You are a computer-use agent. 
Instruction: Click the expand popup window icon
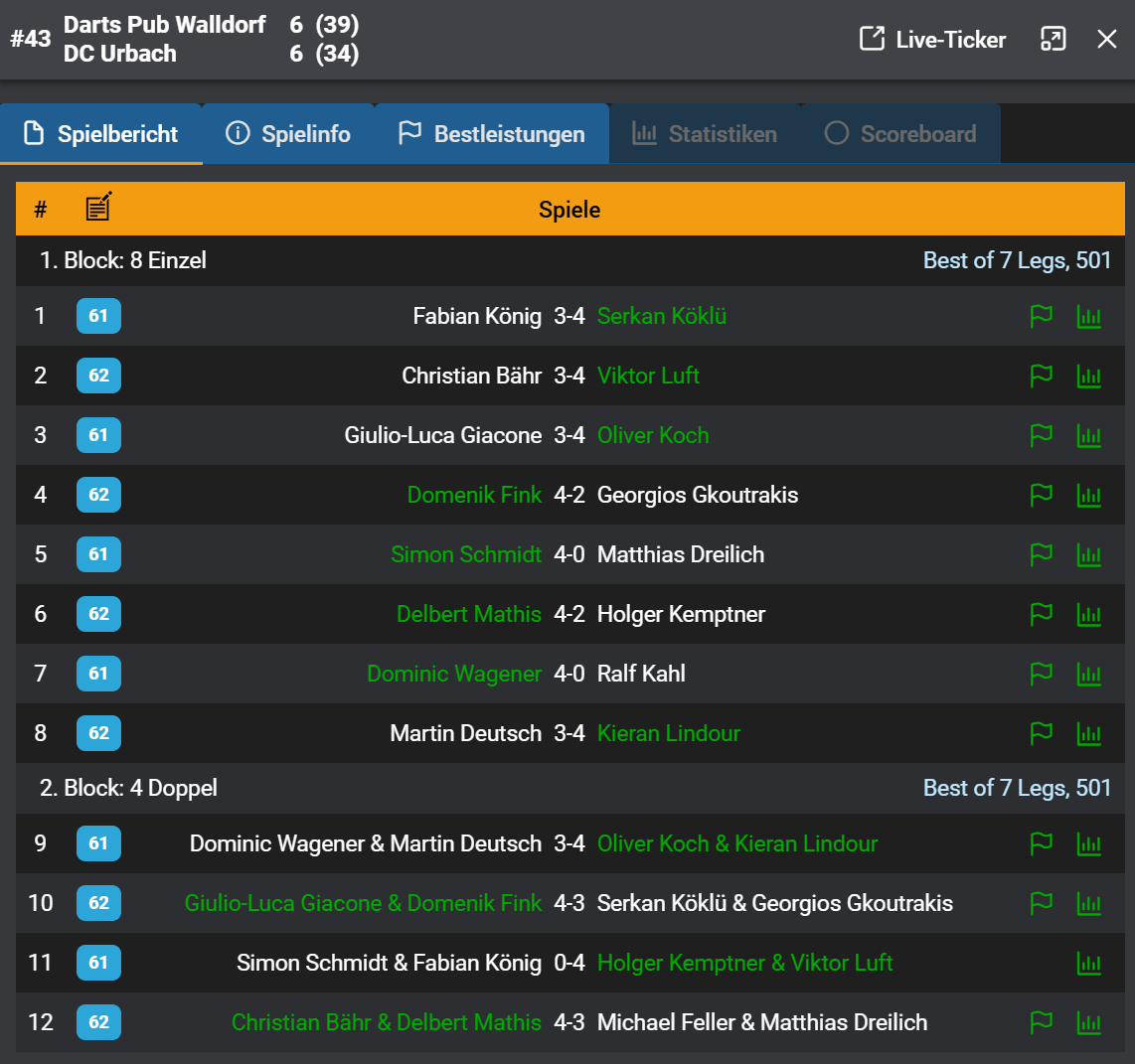point(1053,40)
